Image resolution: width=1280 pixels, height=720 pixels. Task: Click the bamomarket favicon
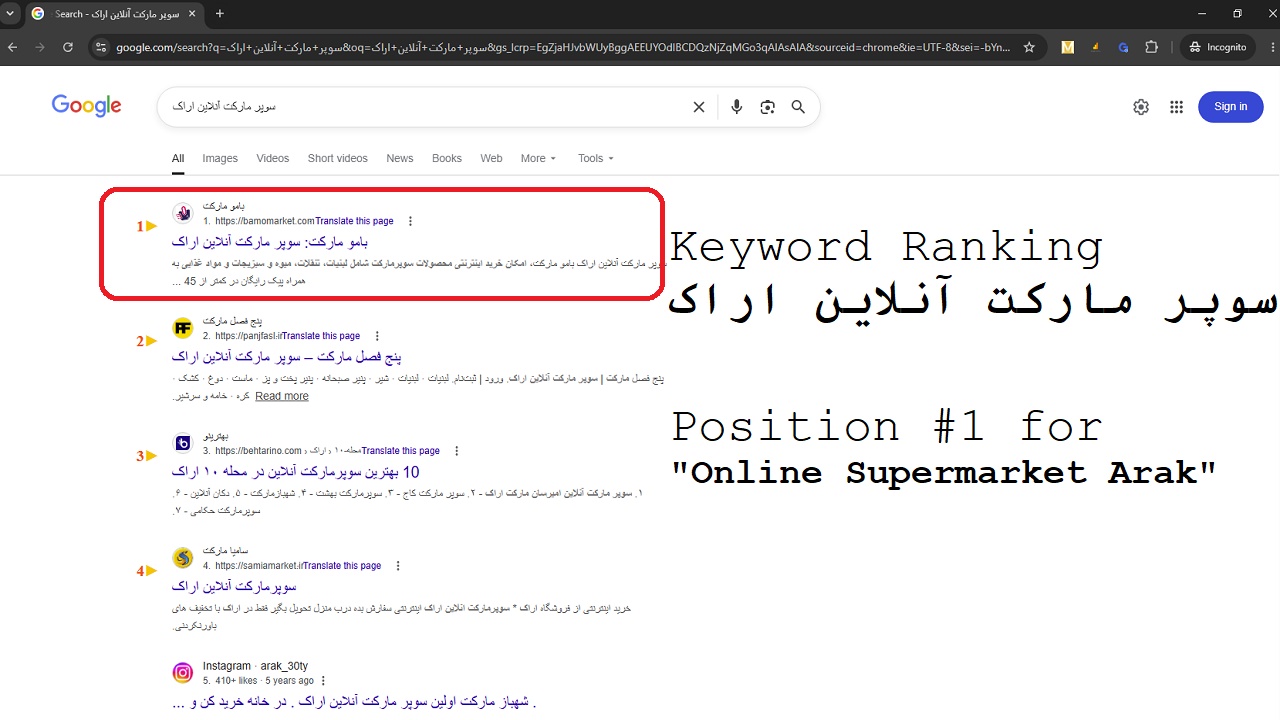coord(182,213)
